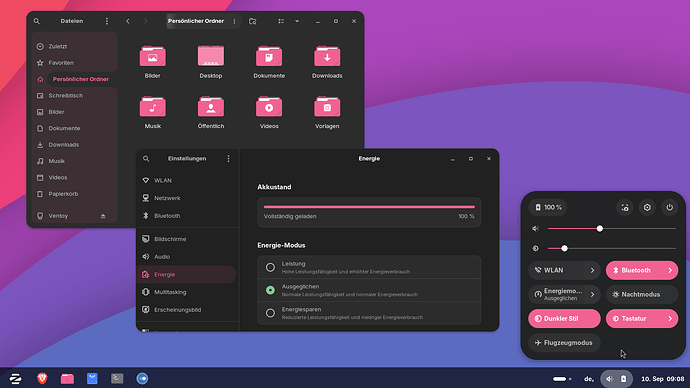
Task: Open Bluetooth settings in Einstellungen sidebar
Action: [x=187, y=216]
